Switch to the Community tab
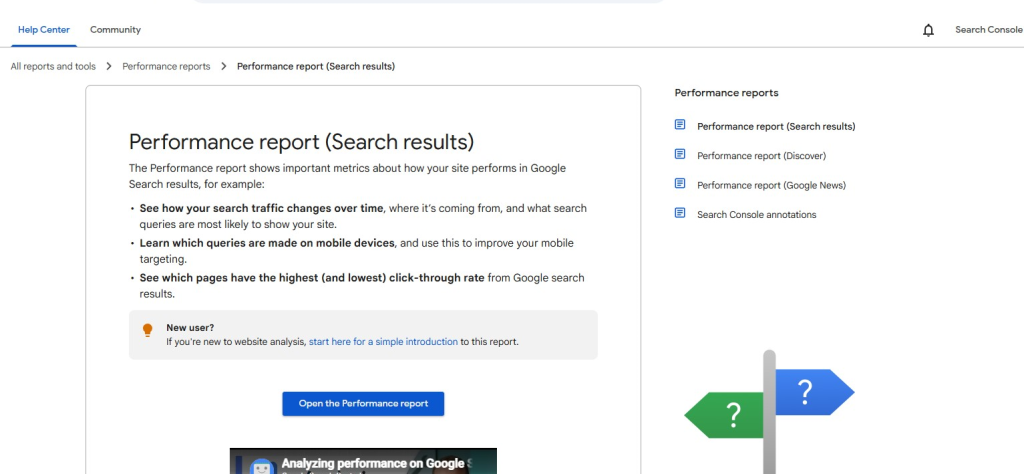Screen dimensions: 1024x474 (116, 30)
